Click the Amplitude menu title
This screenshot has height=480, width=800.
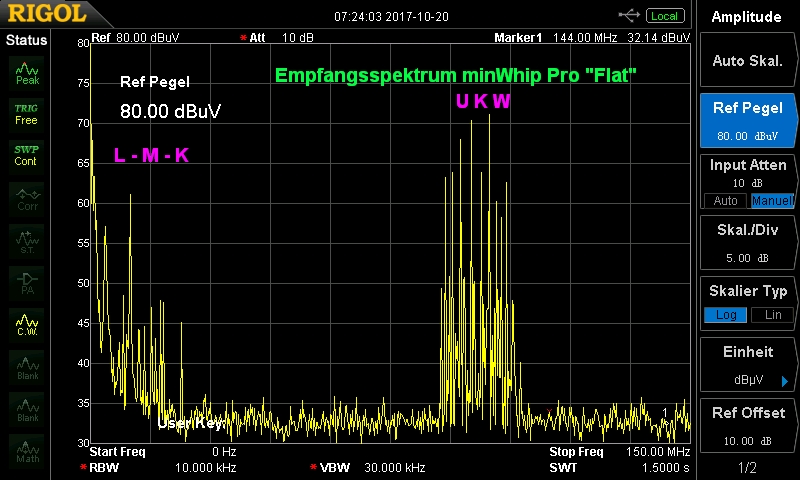click(746, 17)
